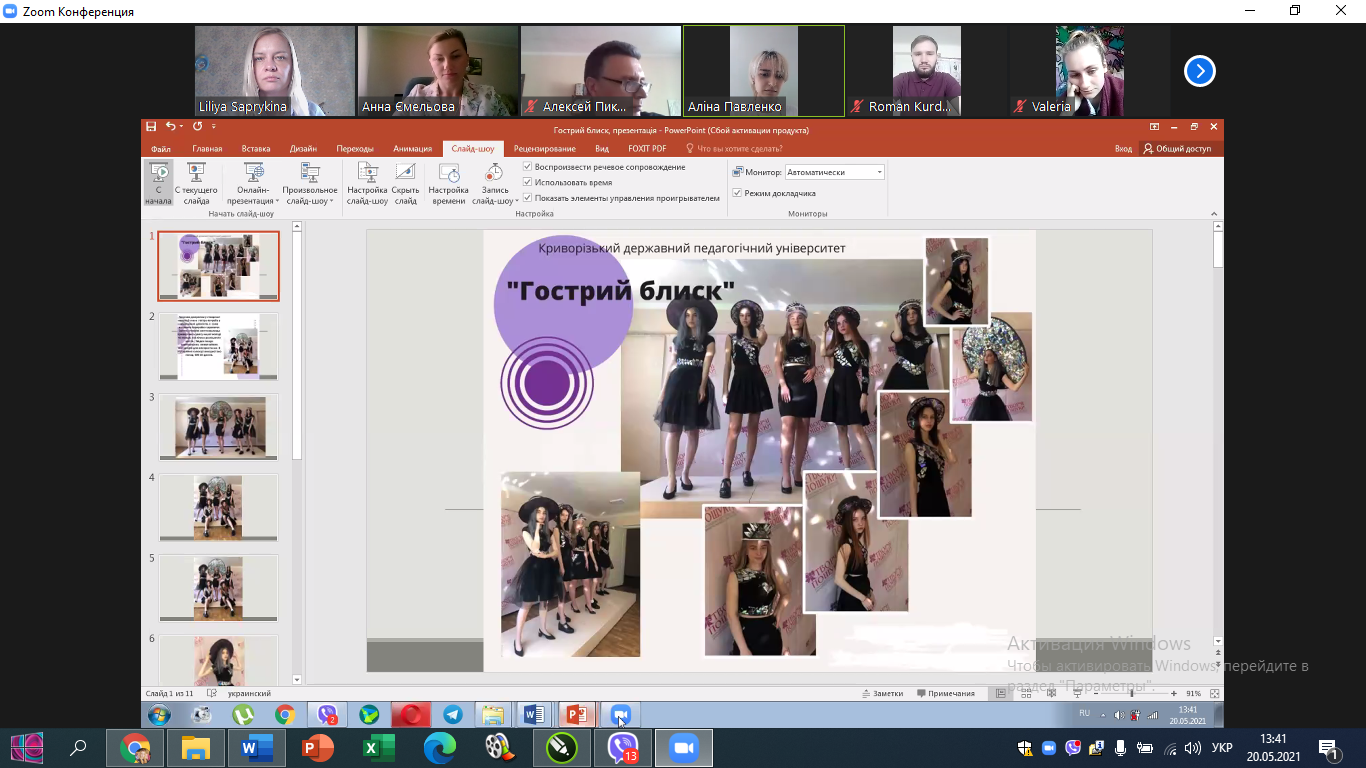Click the spell-check icon in the status bar

tap(212, 693)
